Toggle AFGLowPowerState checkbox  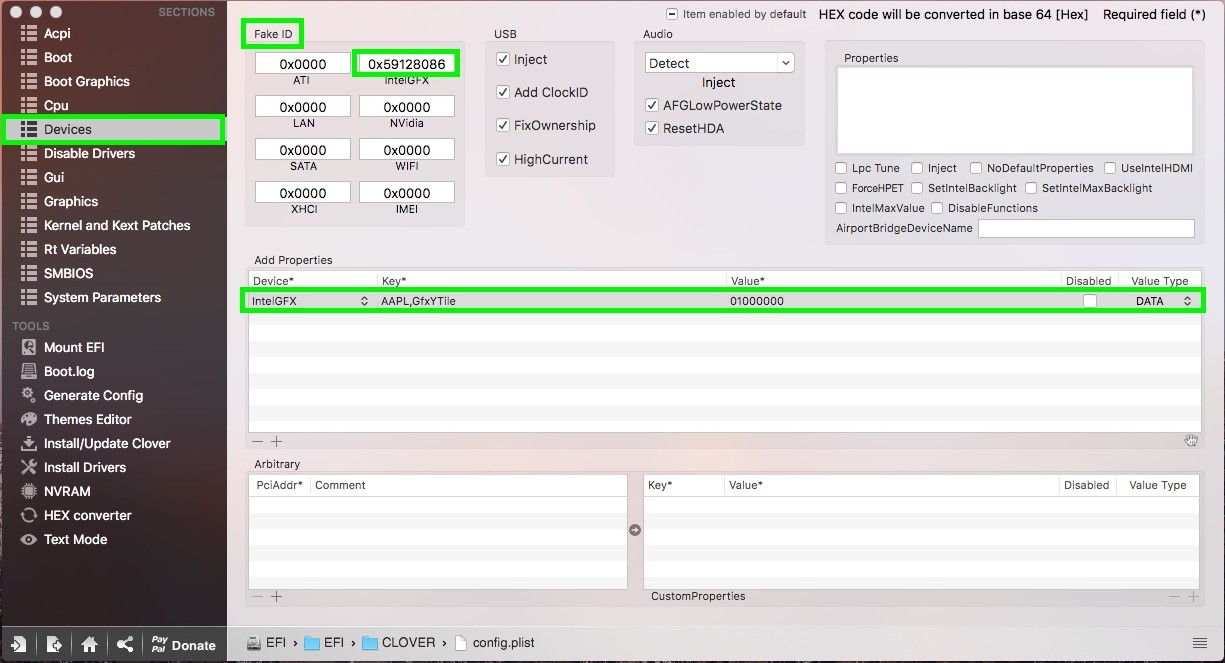point(652,105)
